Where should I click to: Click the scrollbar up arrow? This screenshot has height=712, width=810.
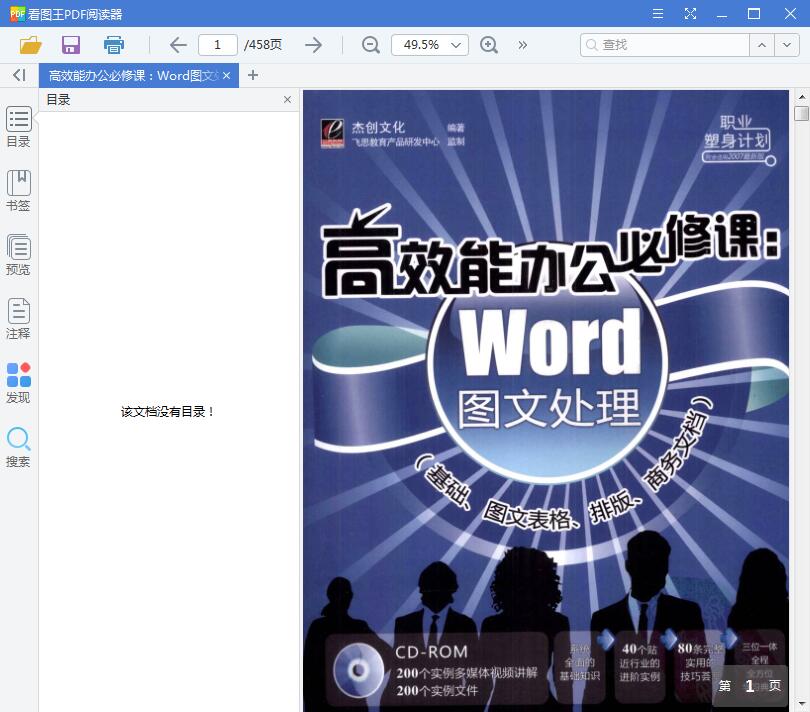801,97
